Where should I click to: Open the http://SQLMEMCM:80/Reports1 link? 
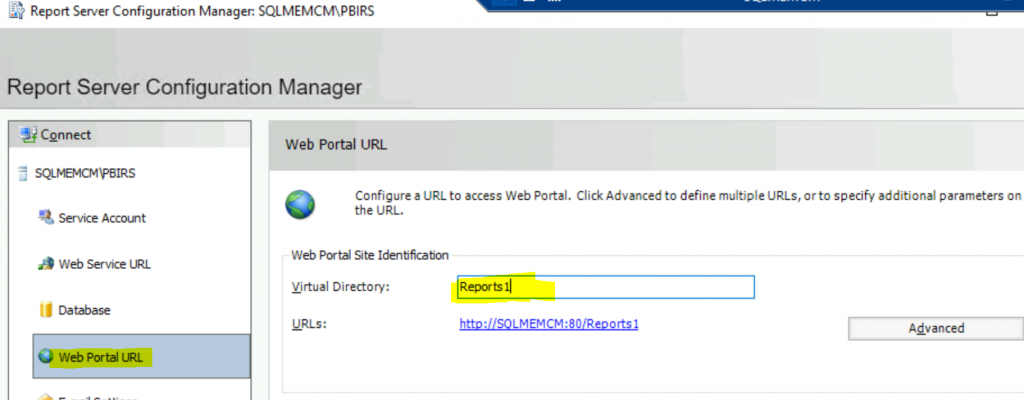pos(549,324)
